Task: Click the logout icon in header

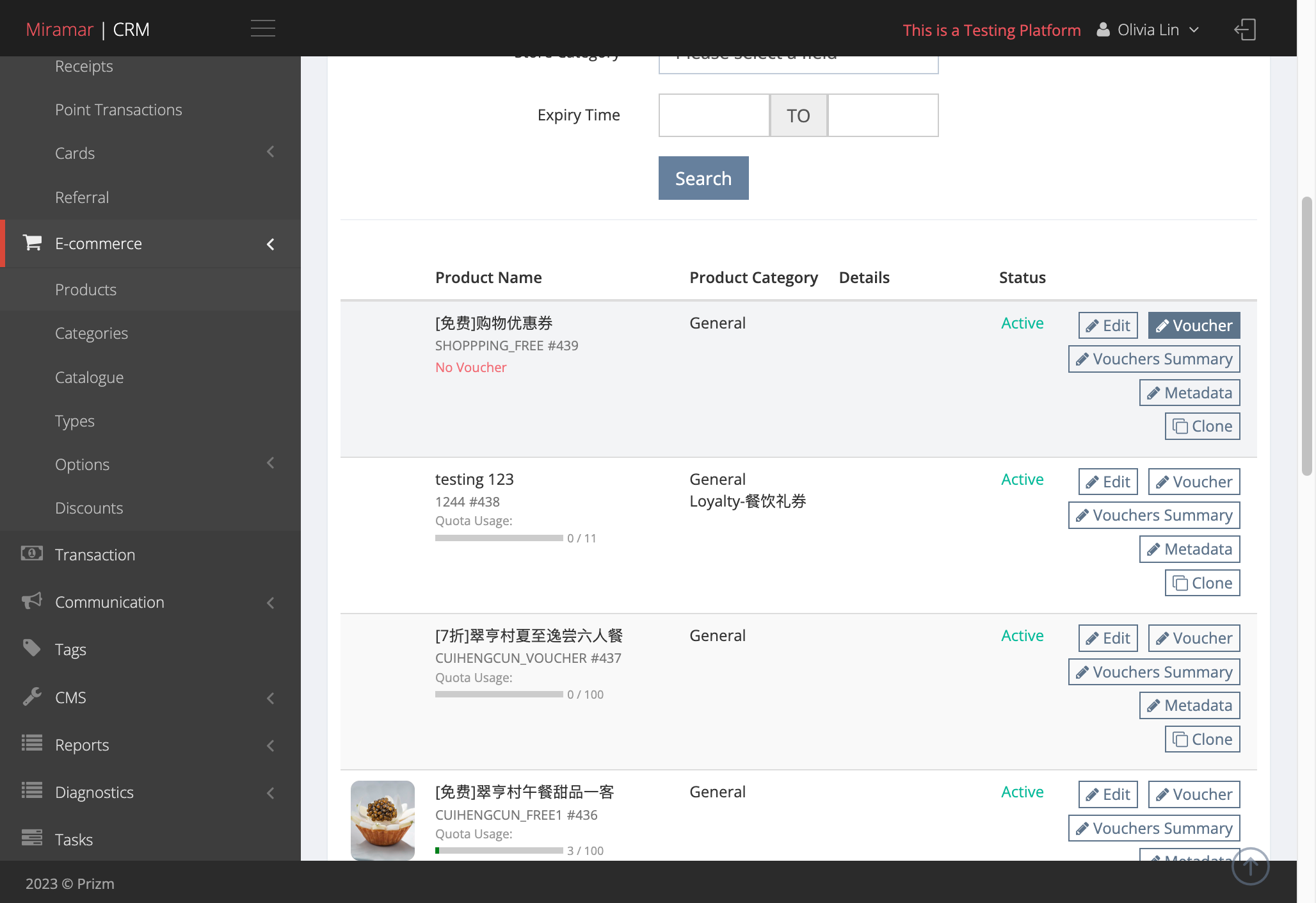Action: (x=1245, y=29)
